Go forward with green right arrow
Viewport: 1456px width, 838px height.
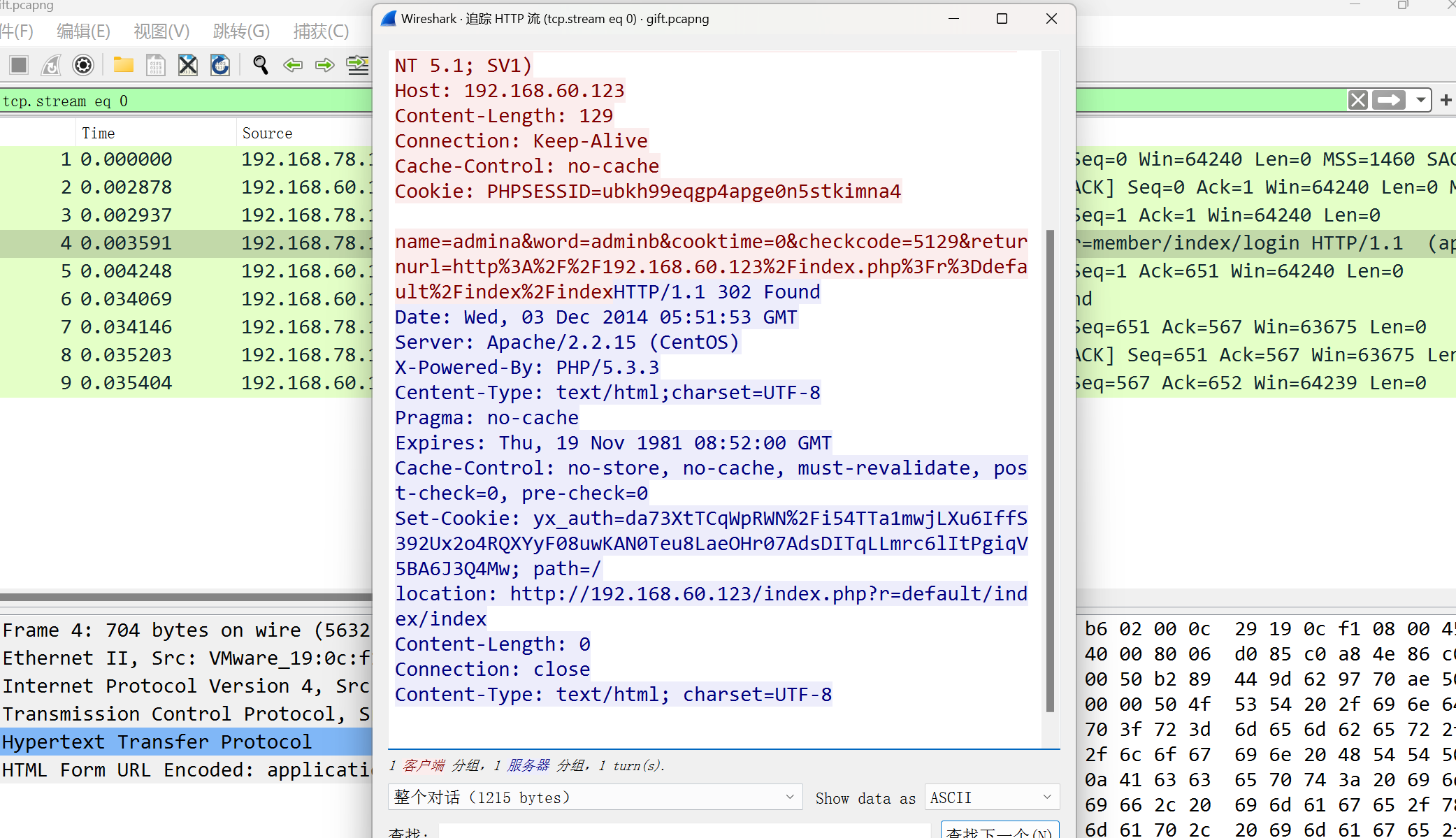click(325, 65)
